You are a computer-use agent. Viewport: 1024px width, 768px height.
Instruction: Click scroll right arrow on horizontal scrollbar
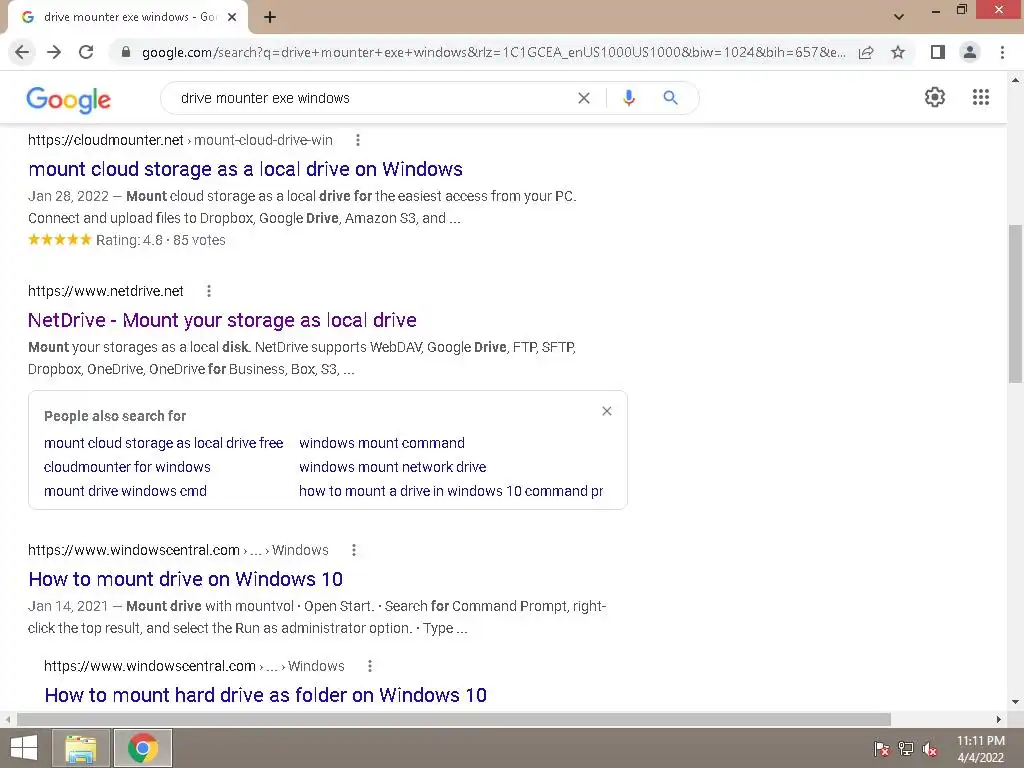point(999,719)
